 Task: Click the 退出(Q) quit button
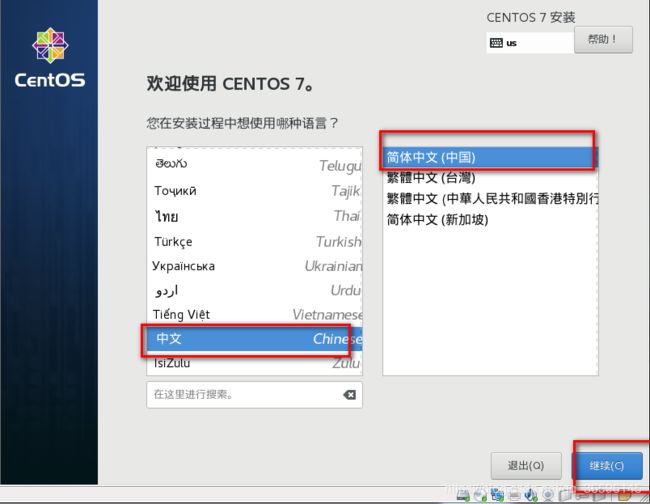pos(526,465)
